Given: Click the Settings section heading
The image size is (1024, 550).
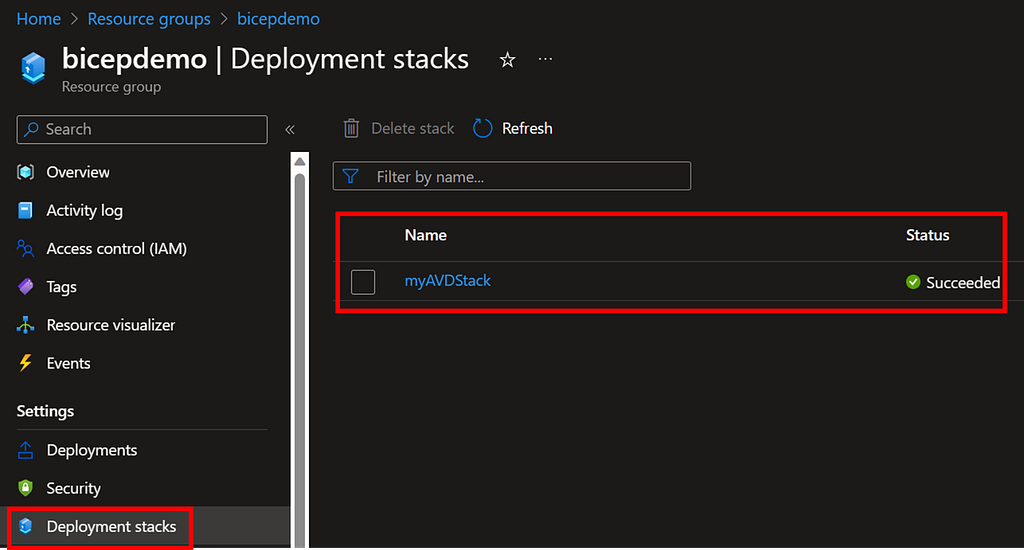Looking at the screenshot, I should (45, 411).
